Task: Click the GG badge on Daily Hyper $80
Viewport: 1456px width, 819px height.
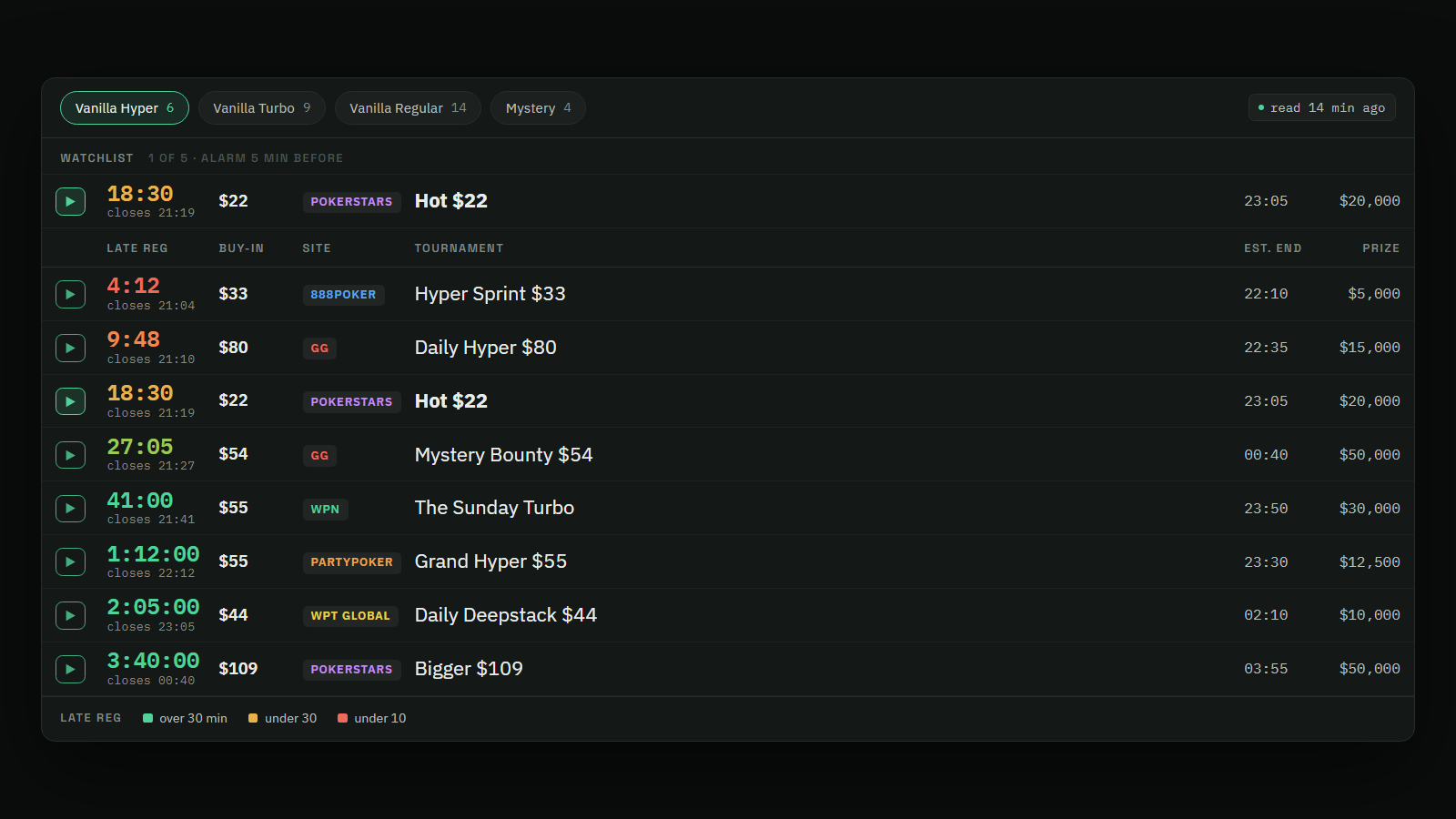Action: (319, 349)
